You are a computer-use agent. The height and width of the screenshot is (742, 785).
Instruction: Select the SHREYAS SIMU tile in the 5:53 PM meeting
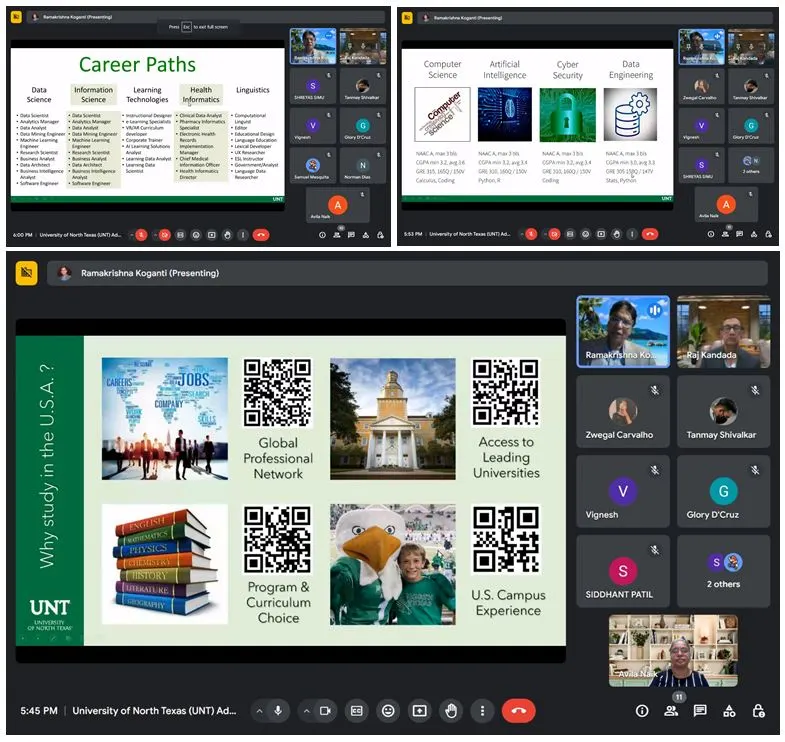[x=701, y=165]
